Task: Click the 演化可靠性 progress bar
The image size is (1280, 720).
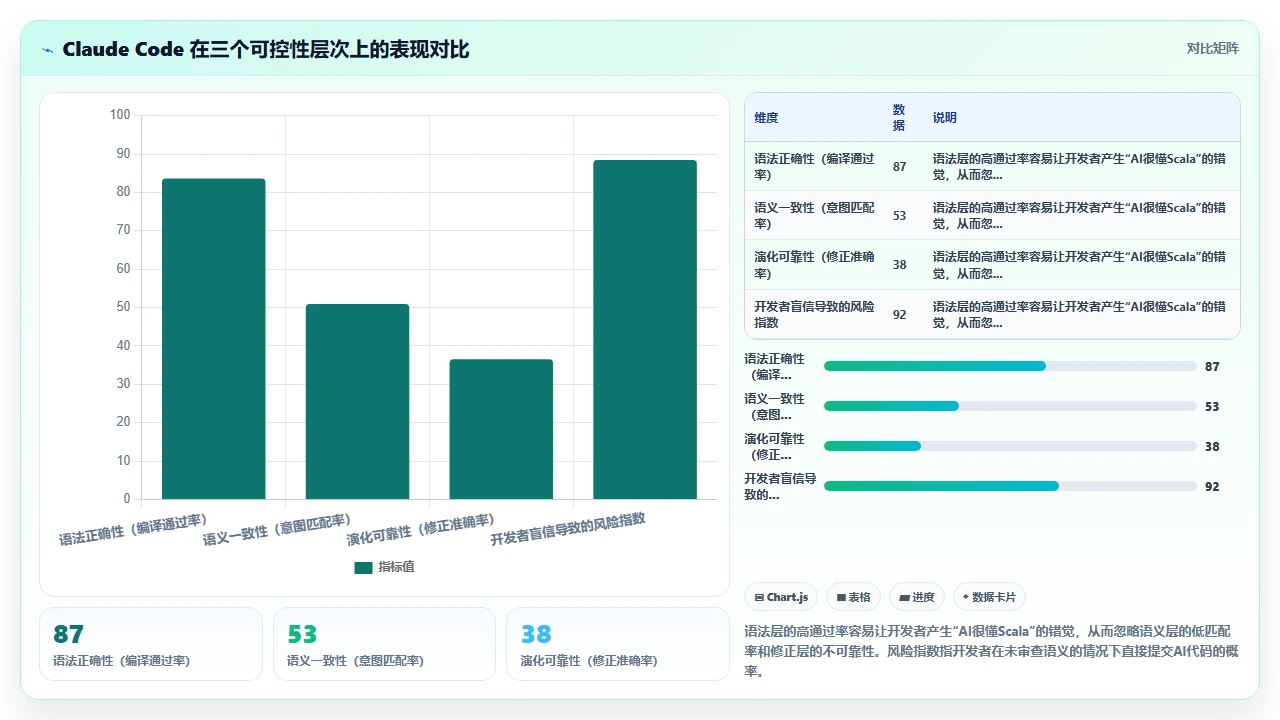Action: (x=1010, y=446)
